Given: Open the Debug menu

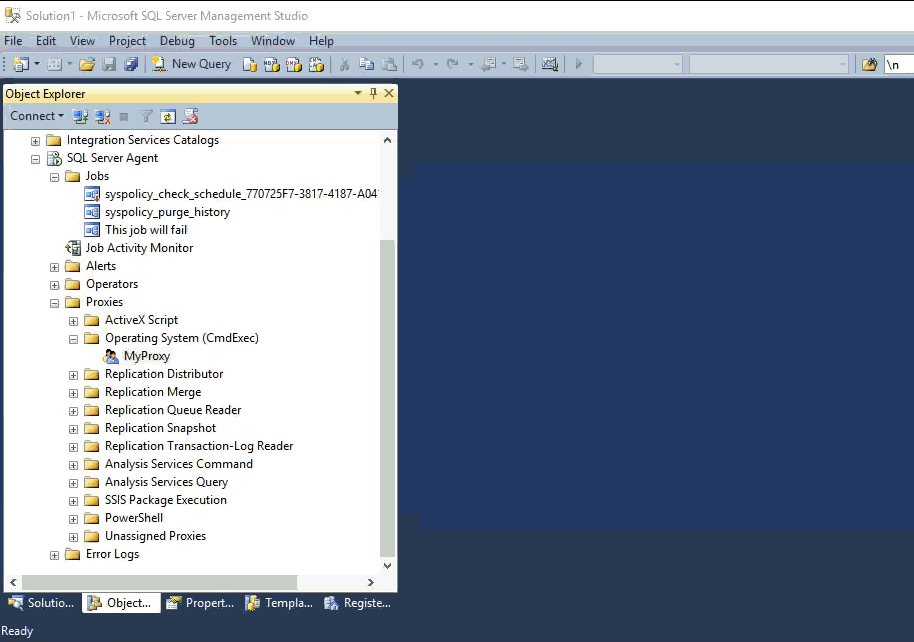Looking at the screenshot, I should 177,41.
